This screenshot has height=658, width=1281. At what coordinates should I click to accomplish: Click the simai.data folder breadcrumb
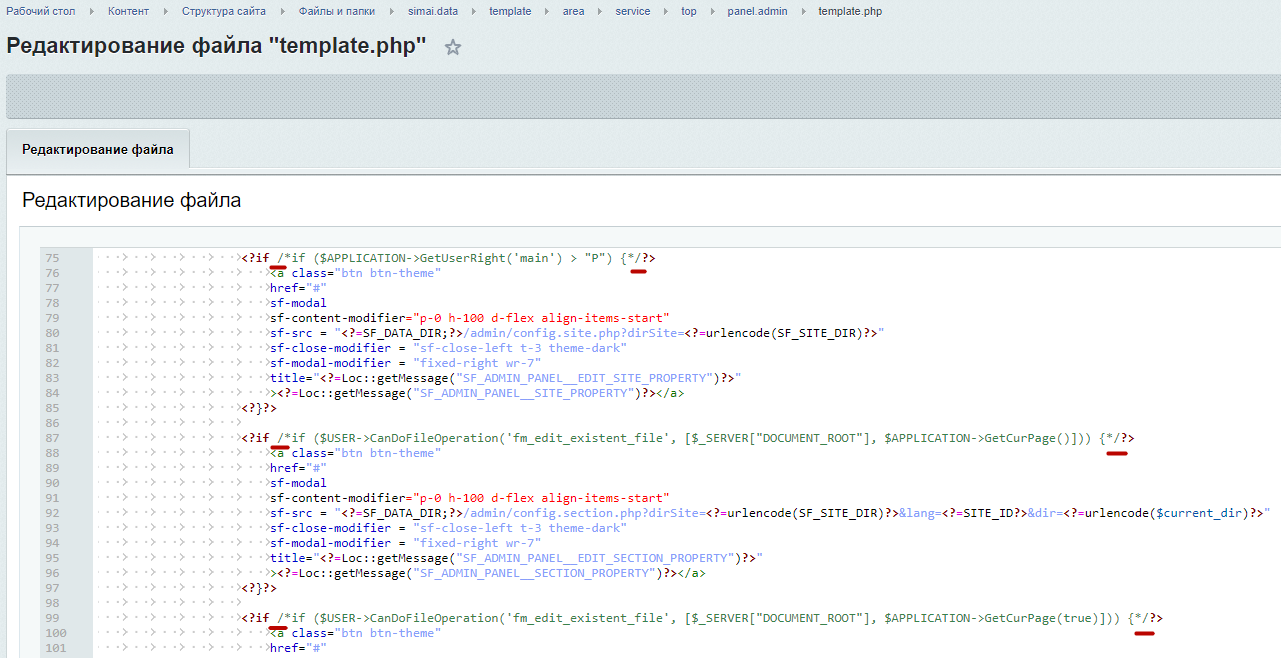coord(434,11)
